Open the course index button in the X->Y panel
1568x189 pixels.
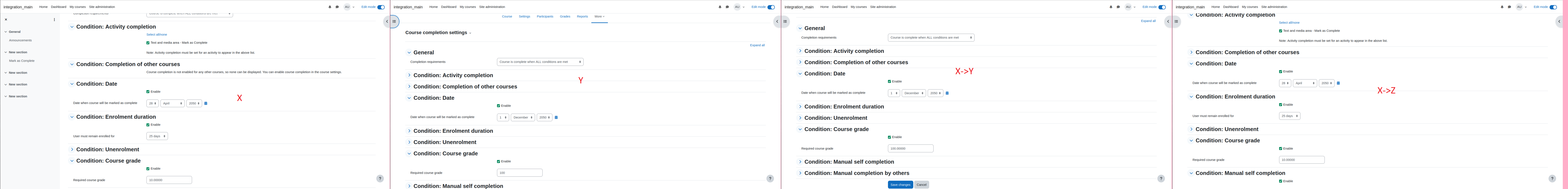785,21
